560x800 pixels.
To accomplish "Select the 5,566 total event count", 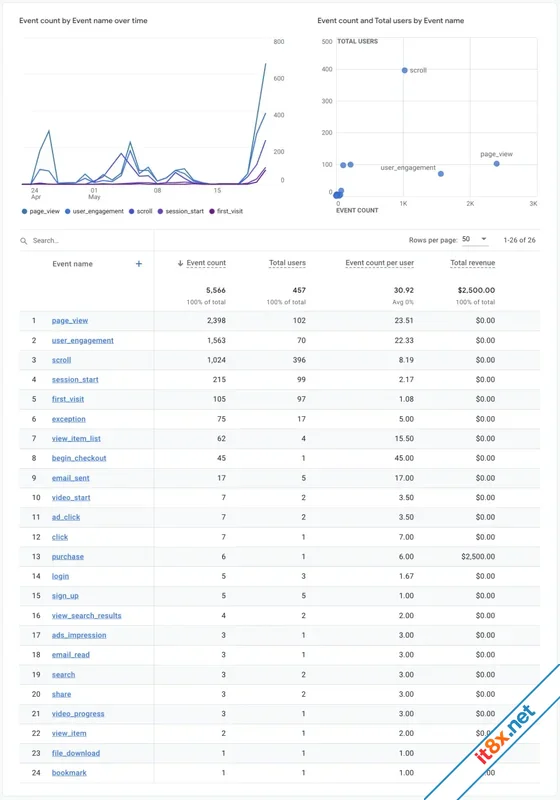I will (x=216, y=290).
